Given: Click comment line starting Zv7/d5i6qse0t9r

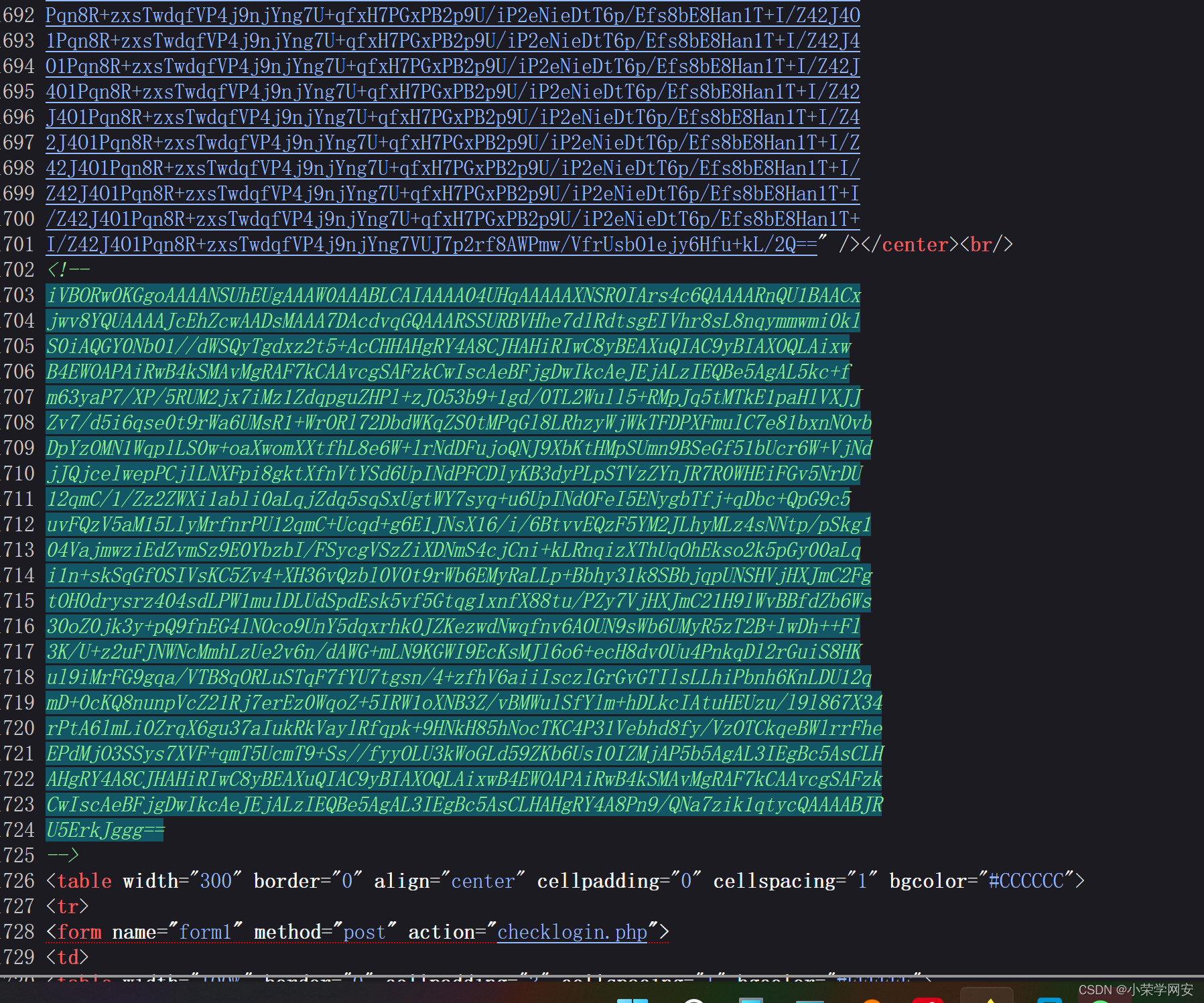Looking at the screenshot, I should [458, 422].
